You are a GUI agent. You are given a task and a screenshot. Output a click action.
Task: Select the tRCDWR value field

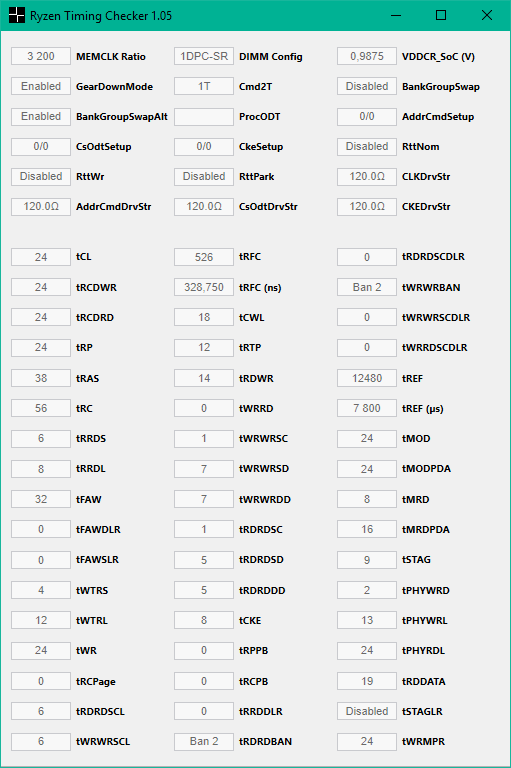[41, 287]
